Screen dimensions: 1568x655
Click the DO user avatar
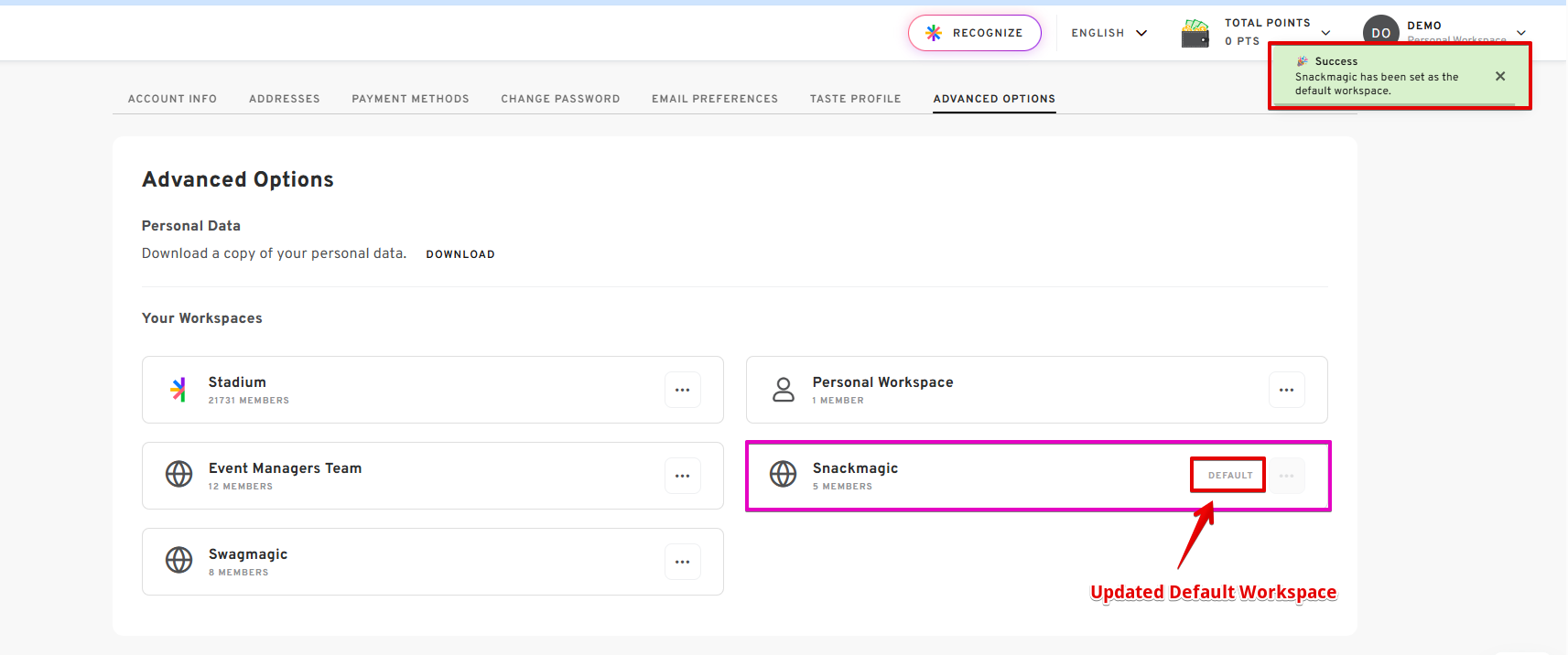[1380, 32]
